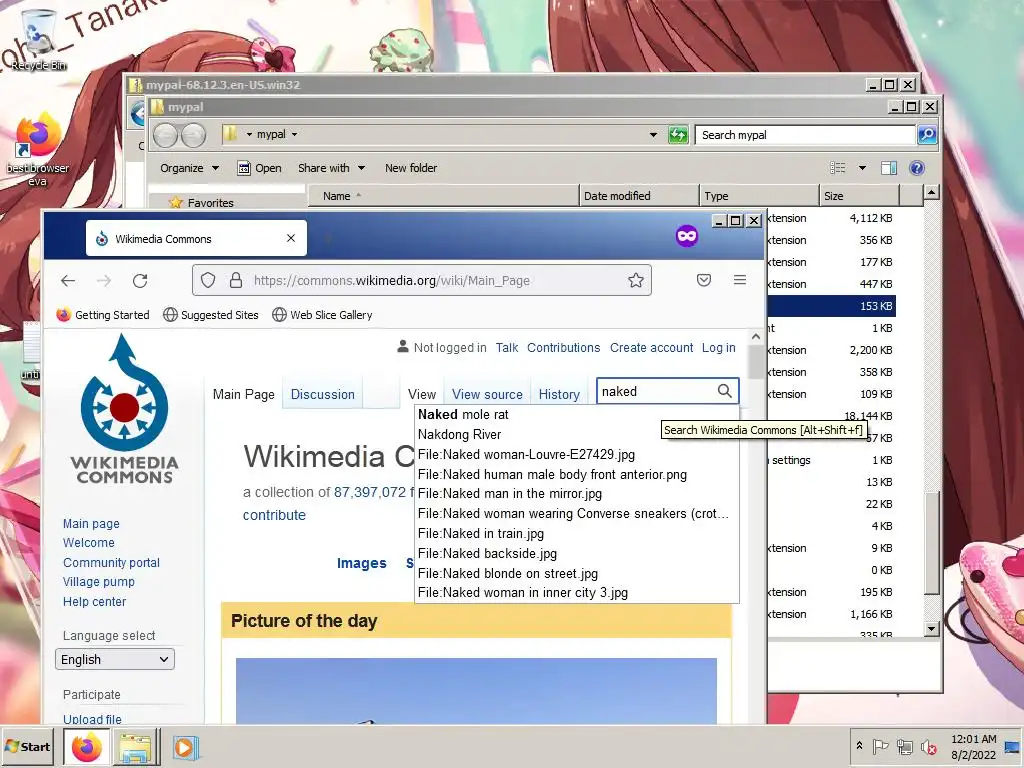Switch to the Discussion tab
1024x768 pixels.
tap(323, 394)
